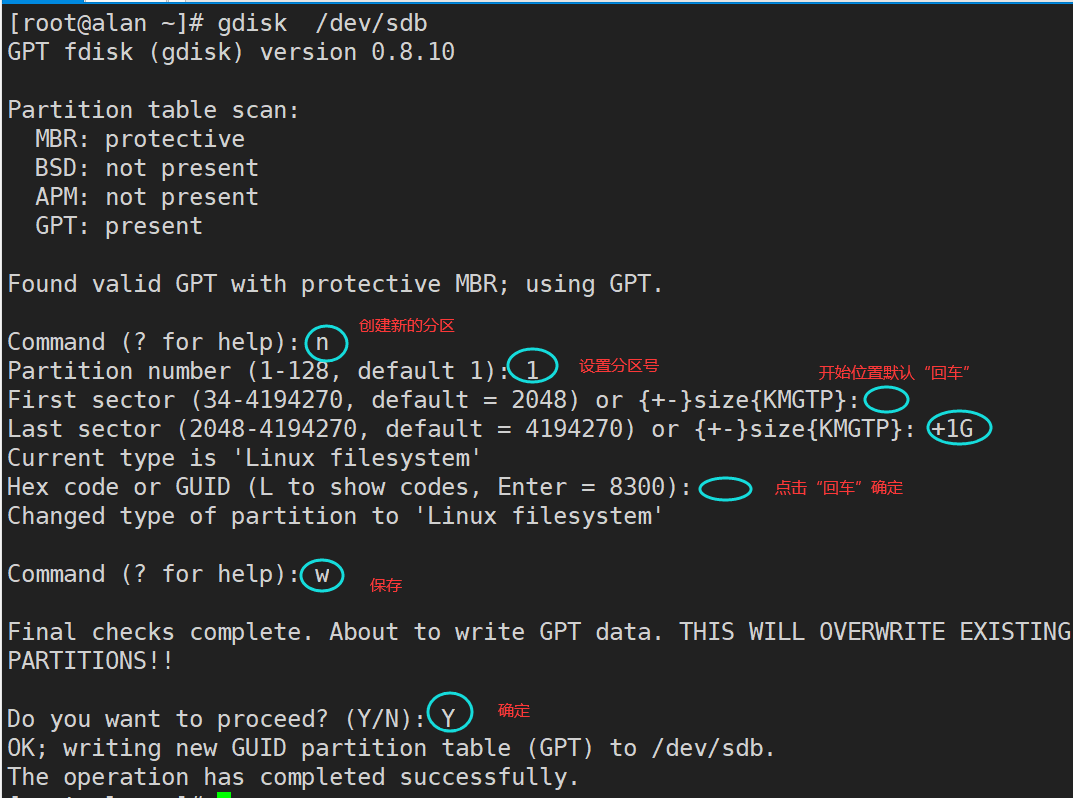Click the 'GPT fdisk (gdisk) version 0.8.10' line
Viewport: 1073px width, 798px height.
click(231, 52)
